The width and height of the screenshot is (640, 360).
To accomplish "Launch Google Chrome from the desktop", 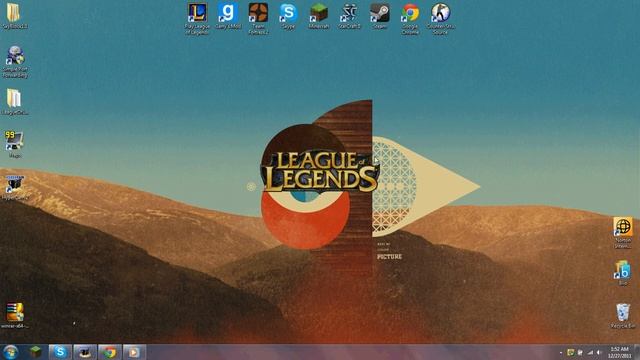I will (x=410, y=18).
